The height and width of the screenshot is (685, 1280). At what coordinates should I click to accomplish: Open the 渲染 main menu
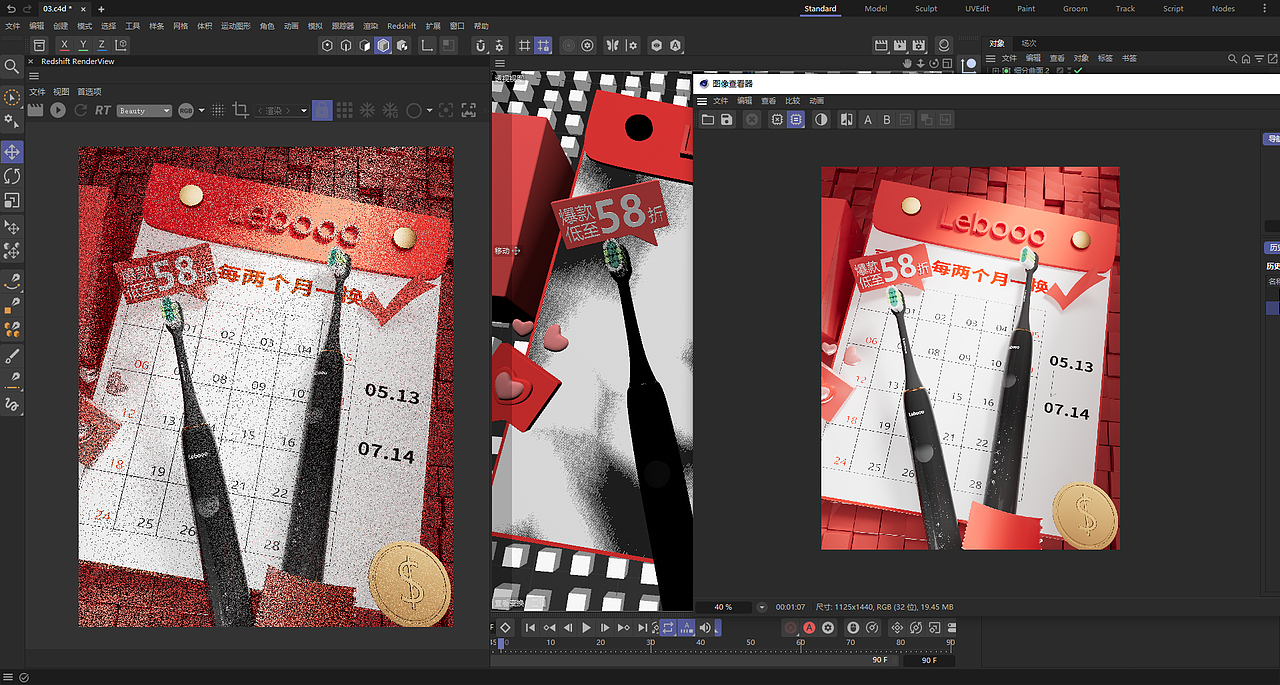tap(370, 26)
